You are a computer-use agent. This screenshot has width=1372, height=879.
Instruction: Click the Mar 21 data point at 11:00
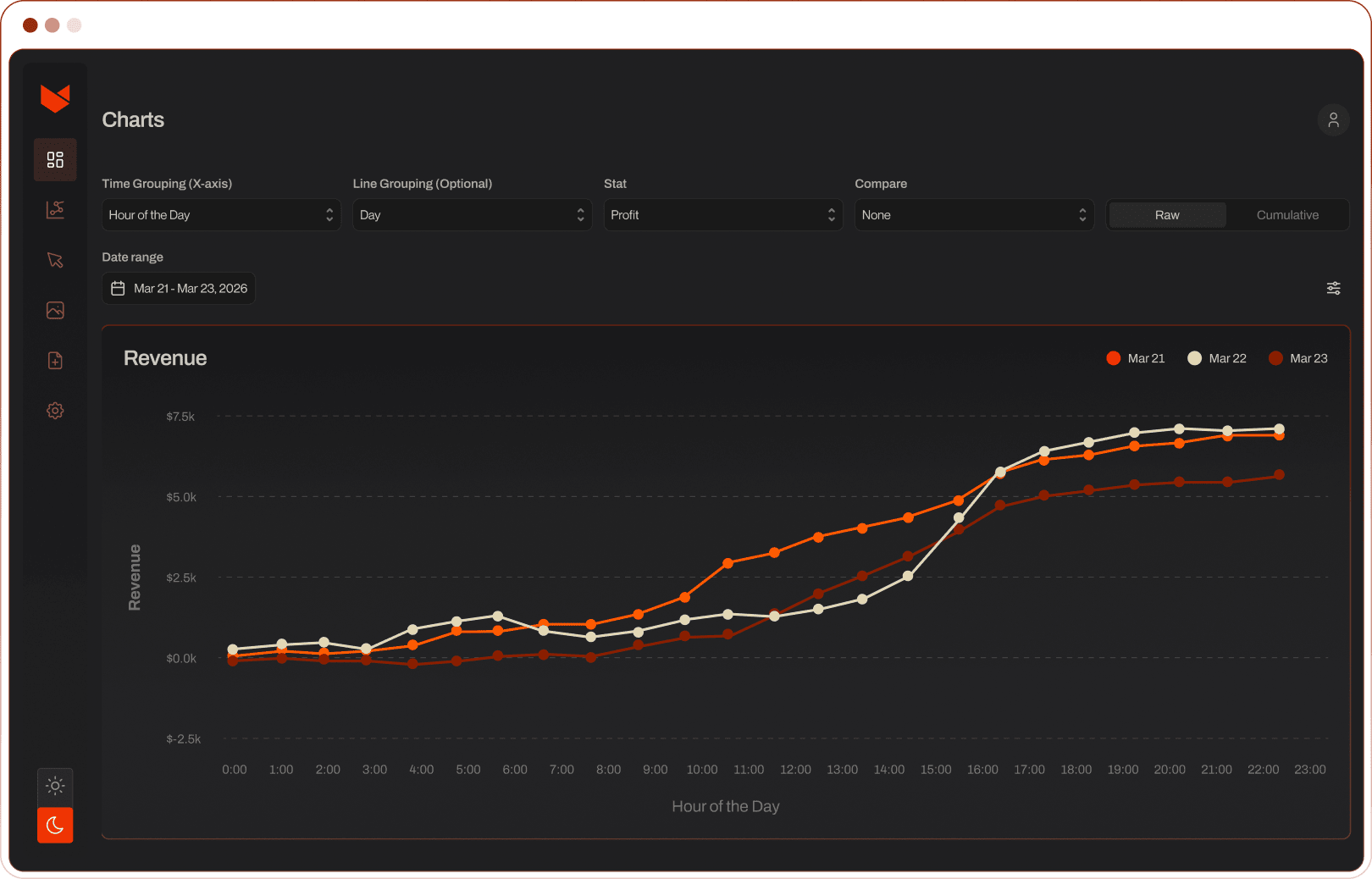tap(728, 563)
